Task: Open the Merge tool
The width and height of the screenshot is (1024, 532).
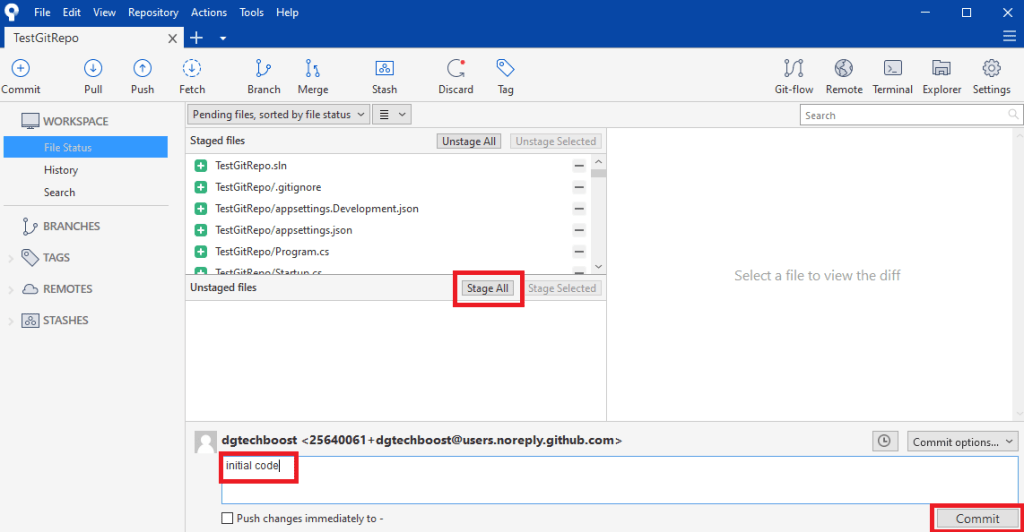Action: (313, 69)
